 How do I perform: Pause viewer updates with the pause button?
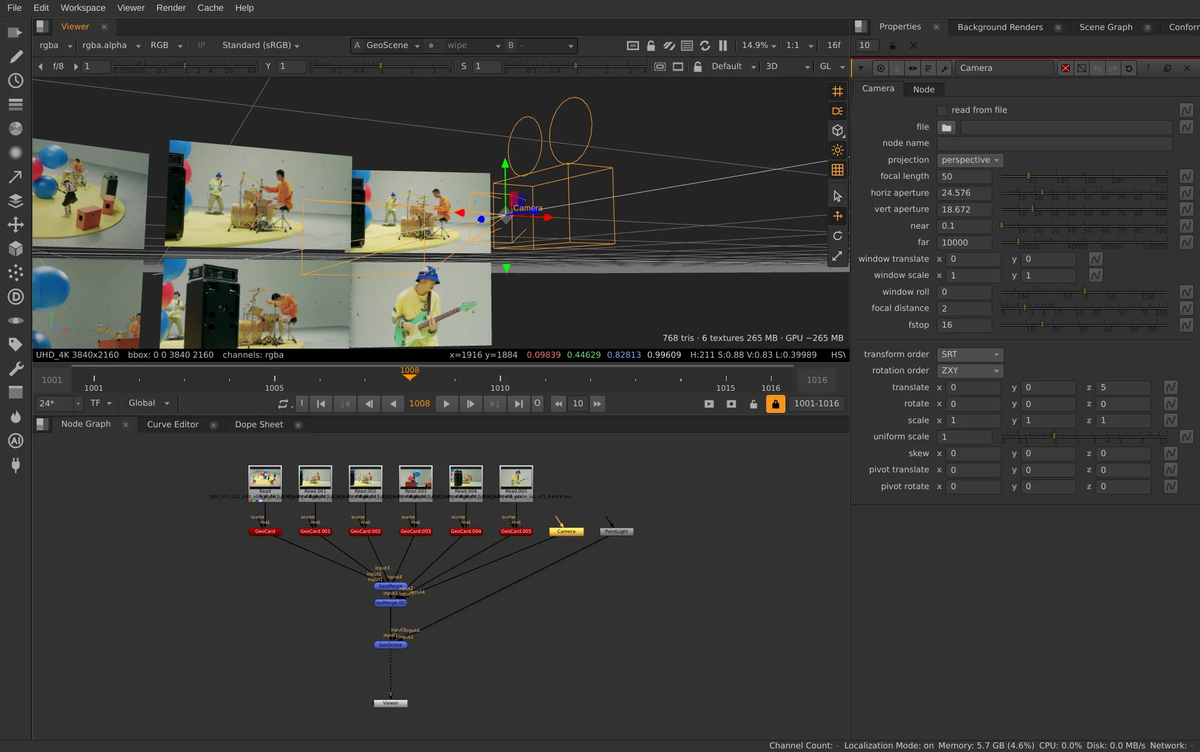tap(723, 46)
